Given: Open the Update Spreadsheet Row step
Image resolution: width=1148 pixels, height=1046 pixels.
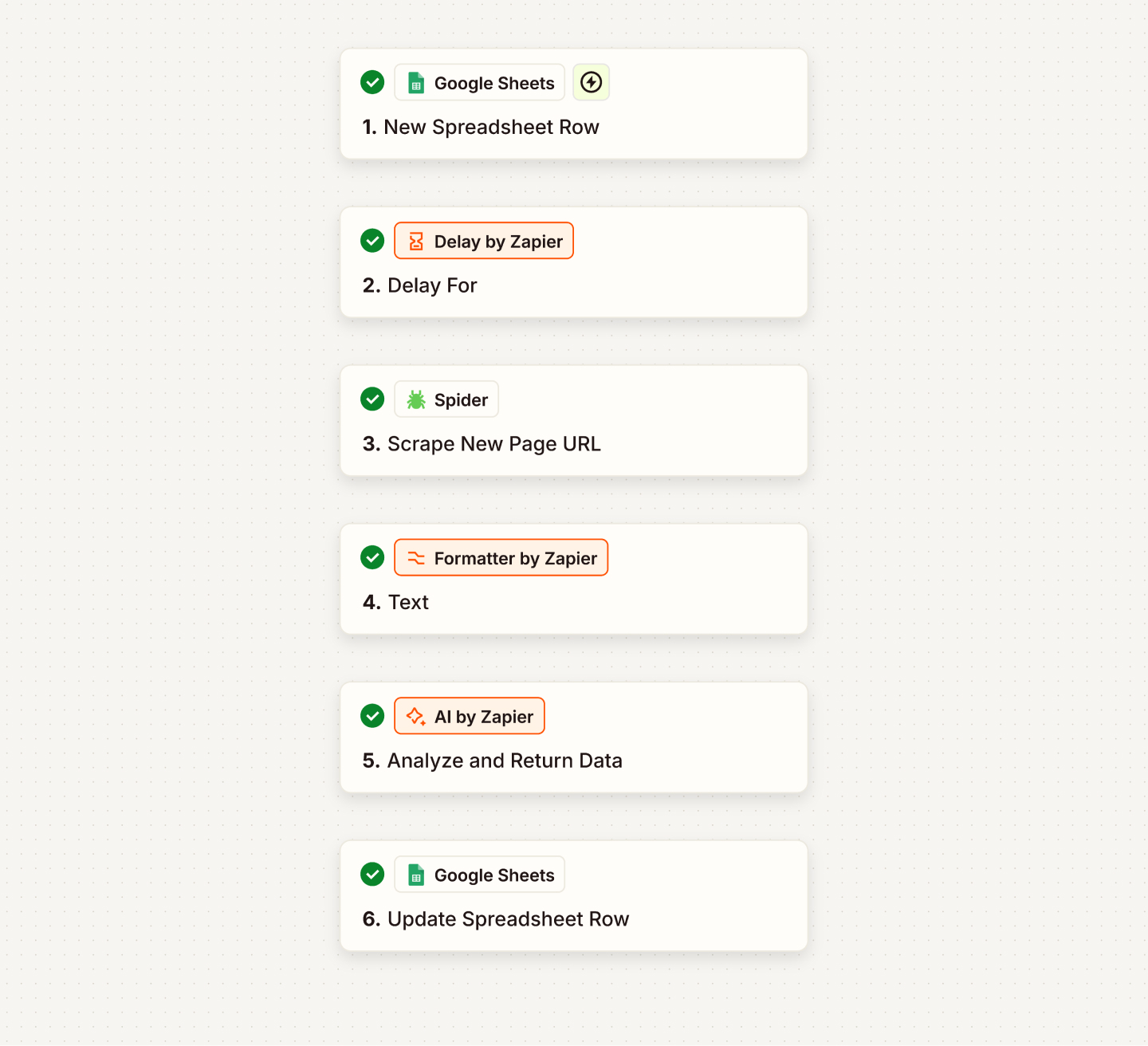Looking at the screenshot, I should 508,919.
